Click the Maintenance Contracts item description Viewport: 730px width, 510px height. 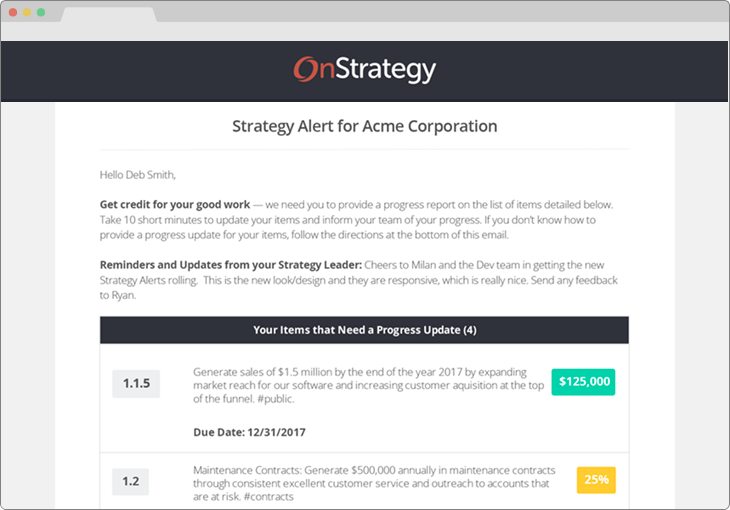[x=374, y=483]
